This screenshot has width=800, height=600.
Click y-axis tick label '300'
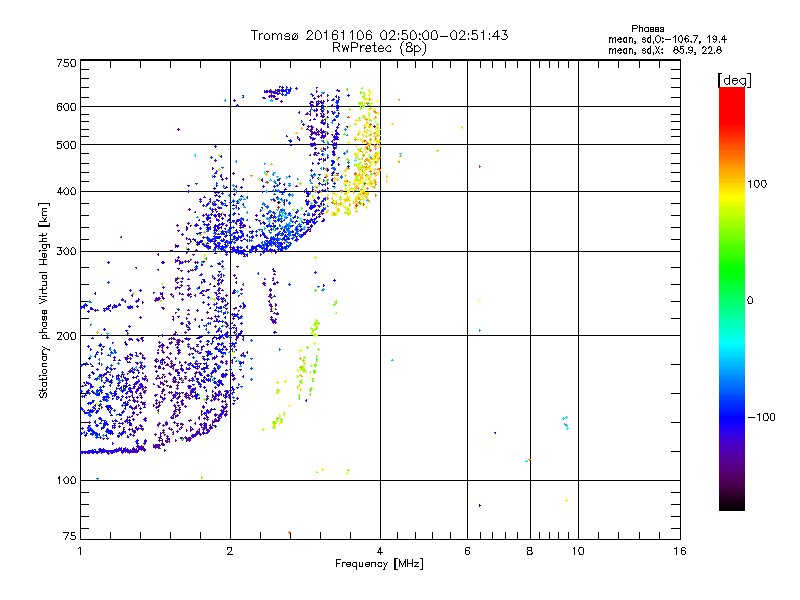click(66, 252)
